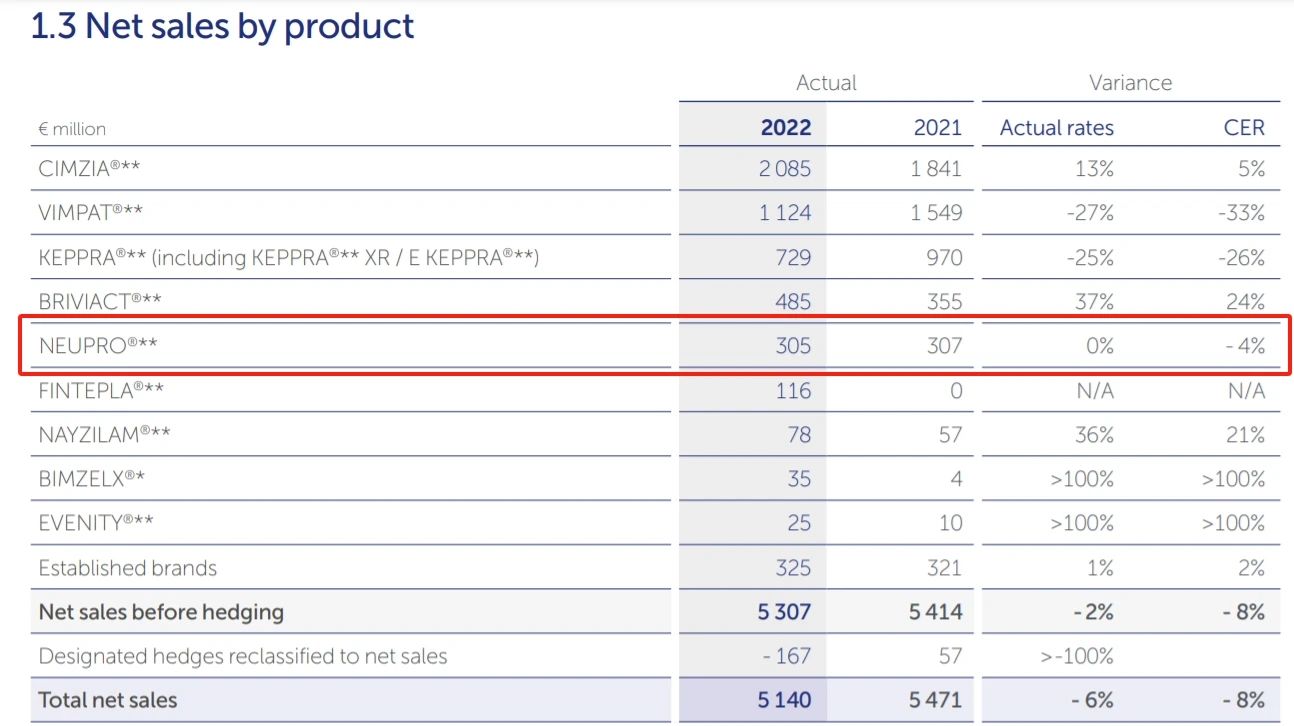Select Total net sales 2022 value 5 140
This screenshot has height=726, width=1294.
tap(784, 700)
